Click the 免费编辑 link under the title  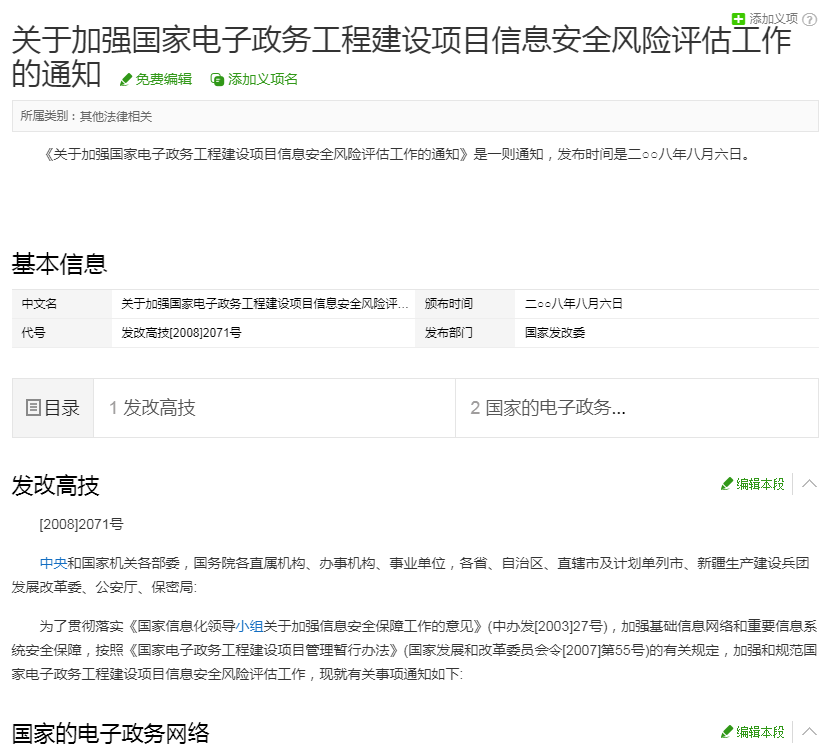(163, 80)
